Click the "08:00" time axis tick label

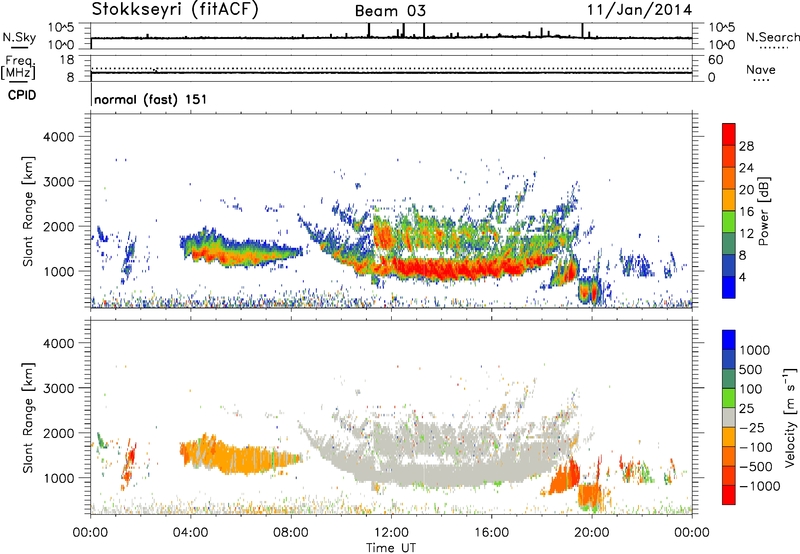point(291,533)
